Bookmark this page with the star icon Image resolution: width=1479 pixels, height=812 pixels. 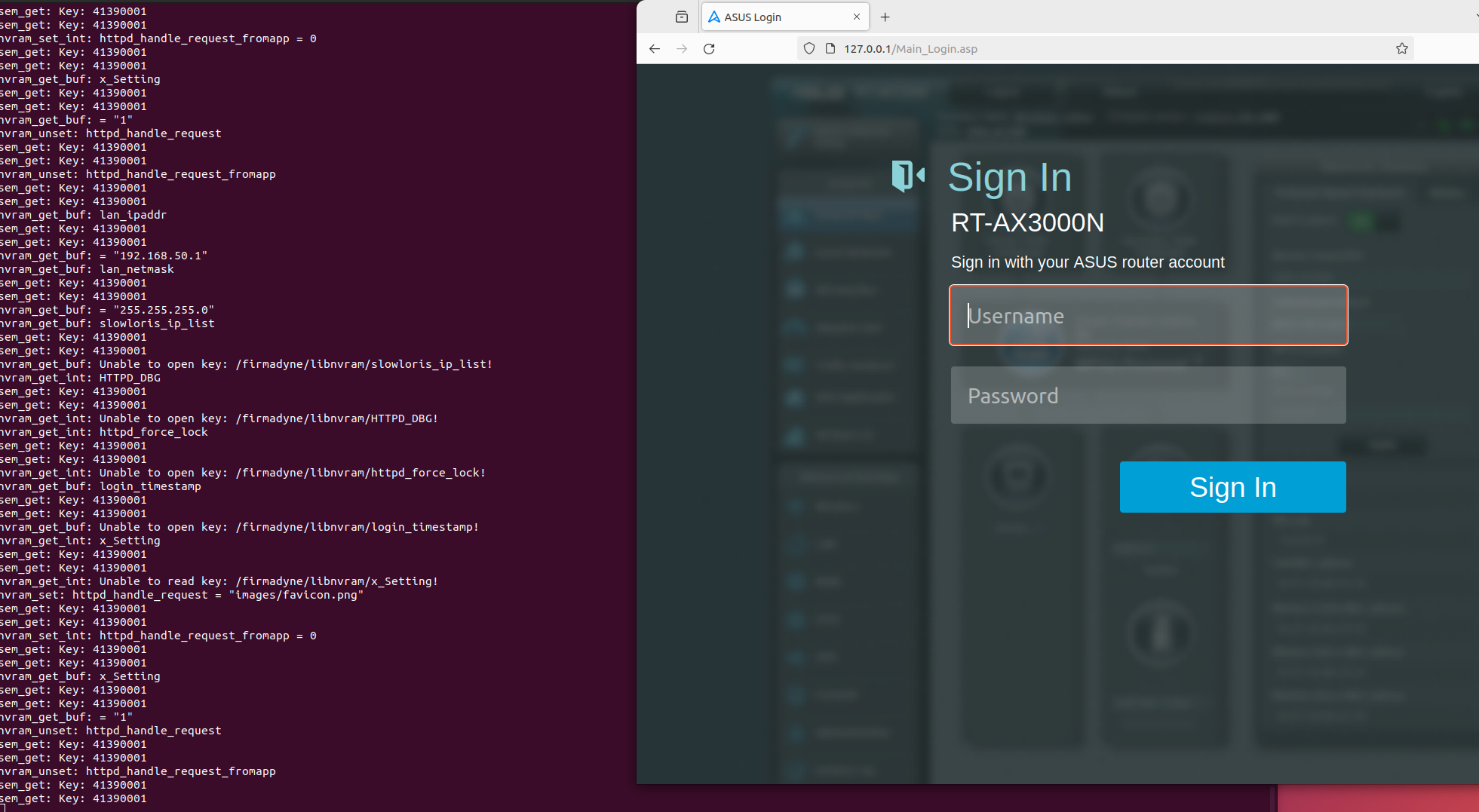click(1402, 49)
